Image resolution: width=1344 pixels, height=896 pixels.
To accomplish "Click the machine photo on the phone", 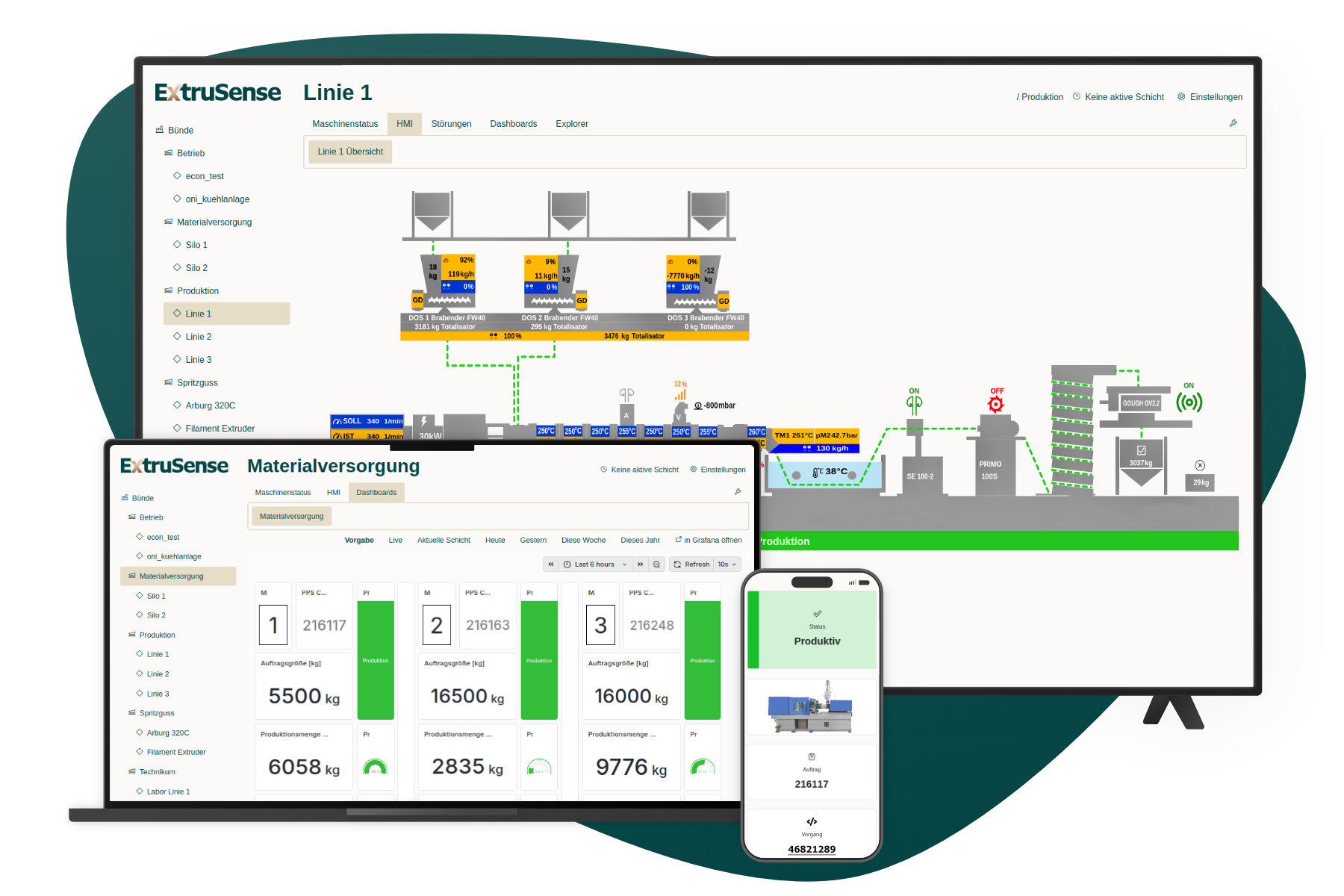I will point(811,707).
